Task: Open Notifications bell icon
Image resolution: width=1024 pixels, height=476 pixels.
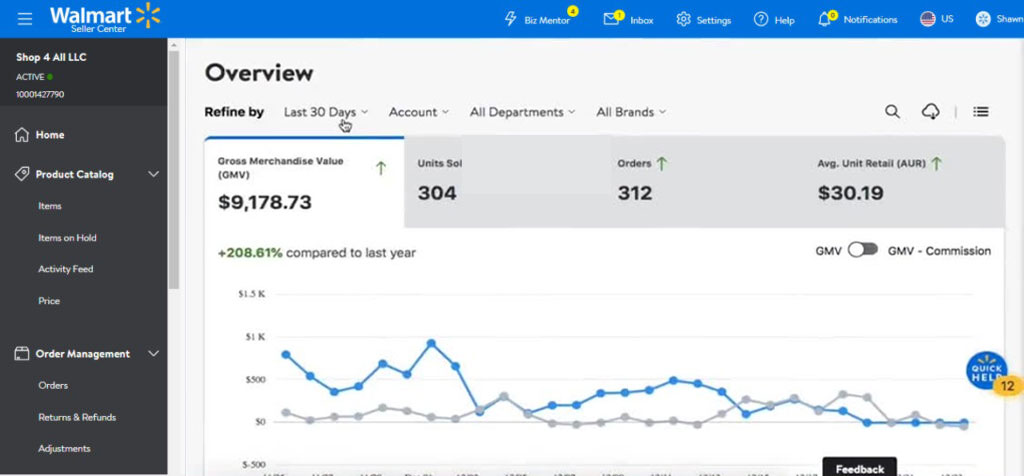Action: coord(825,19)
